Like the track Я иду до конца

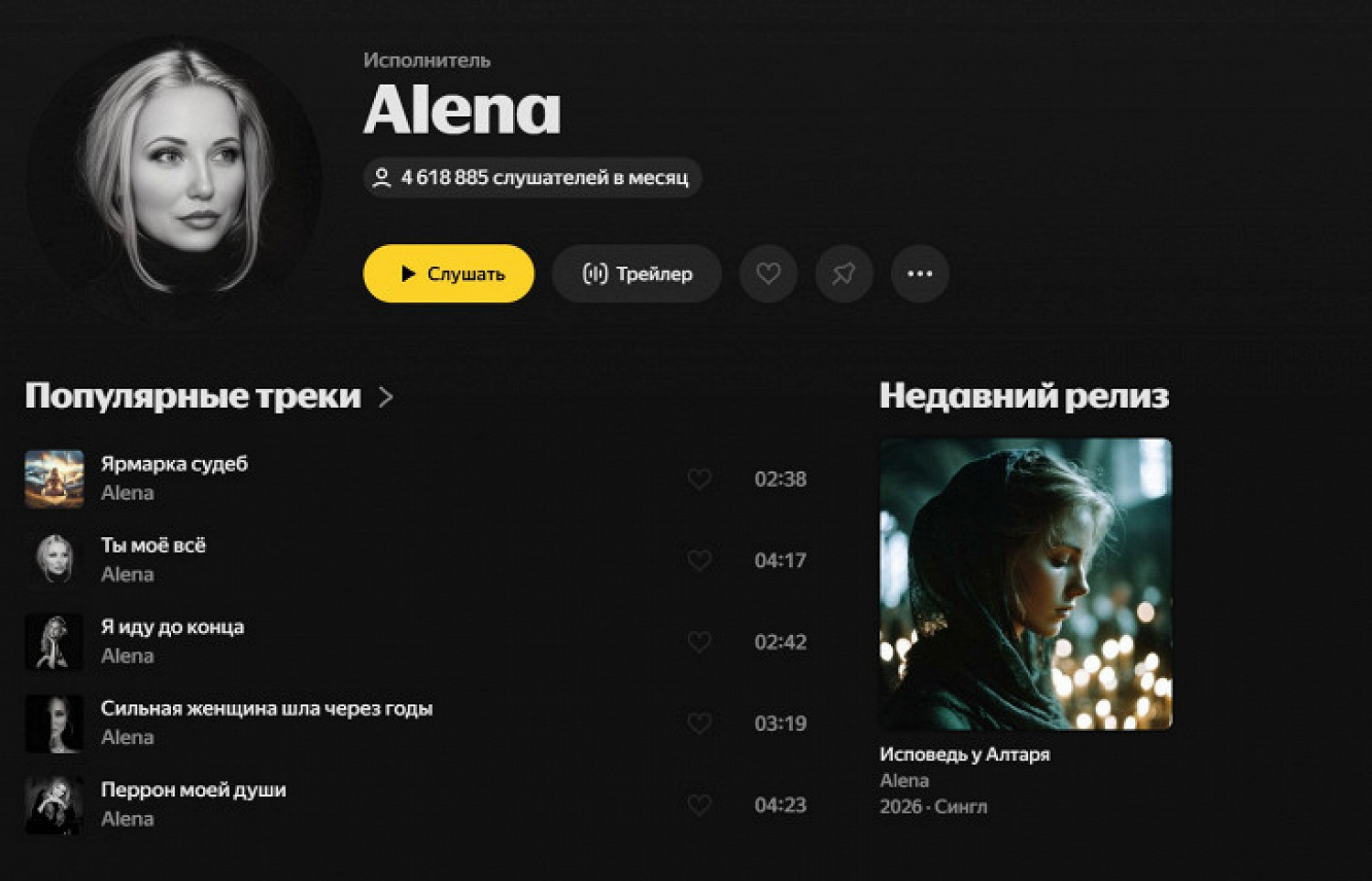(699, 641)
